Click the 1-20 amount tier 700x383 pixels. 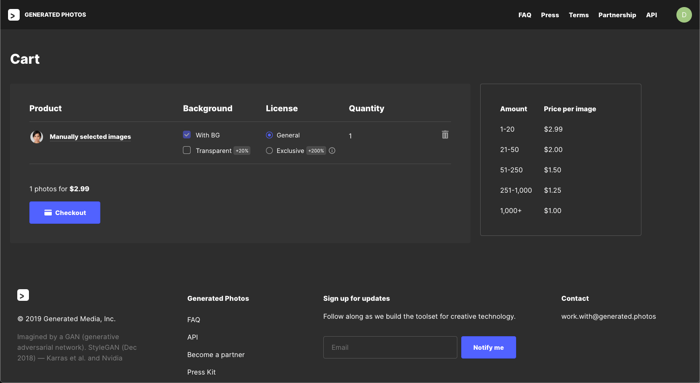tap(507, 129)
